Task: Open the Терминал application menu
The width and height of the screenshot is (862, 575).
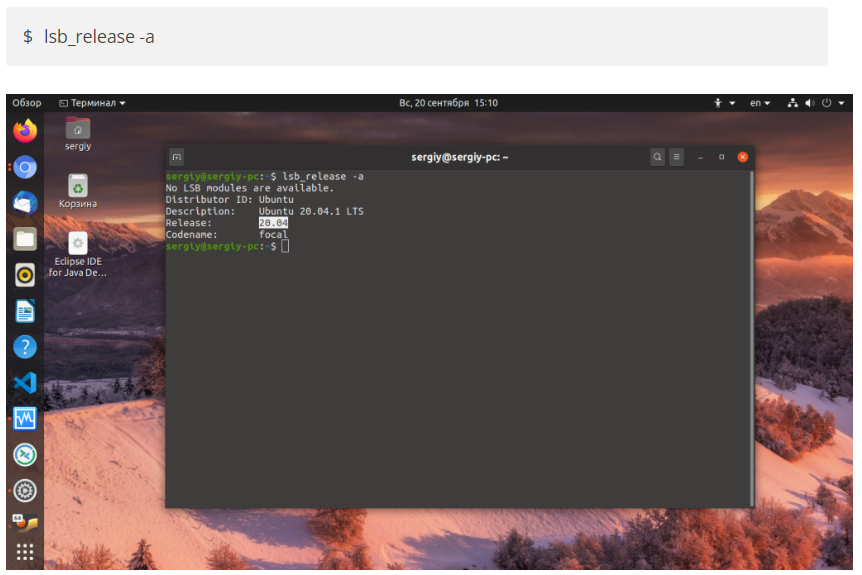Action: (x=92, y=103)
